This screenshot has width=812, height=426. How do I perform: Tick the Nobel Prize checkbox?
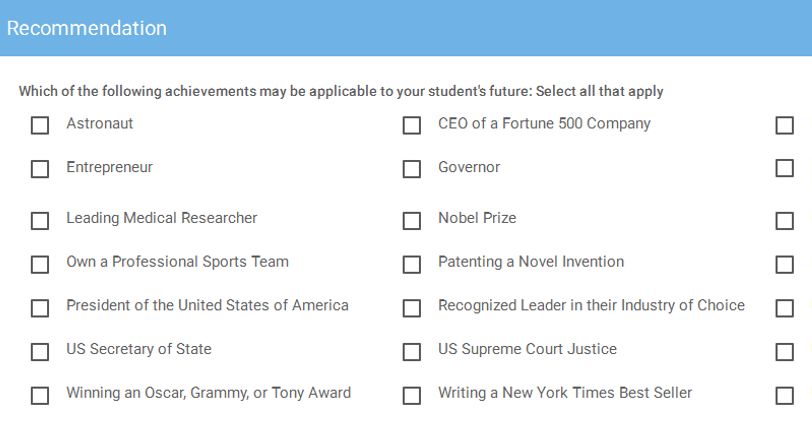click(411, 221)
